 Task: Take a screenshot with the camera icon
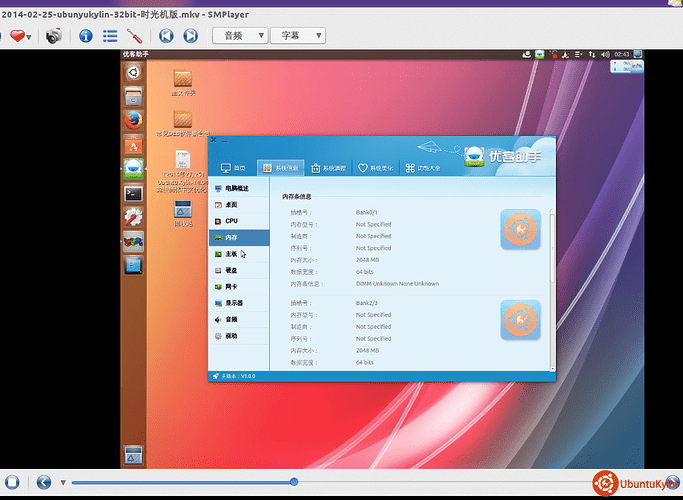[x=54, y=36]
